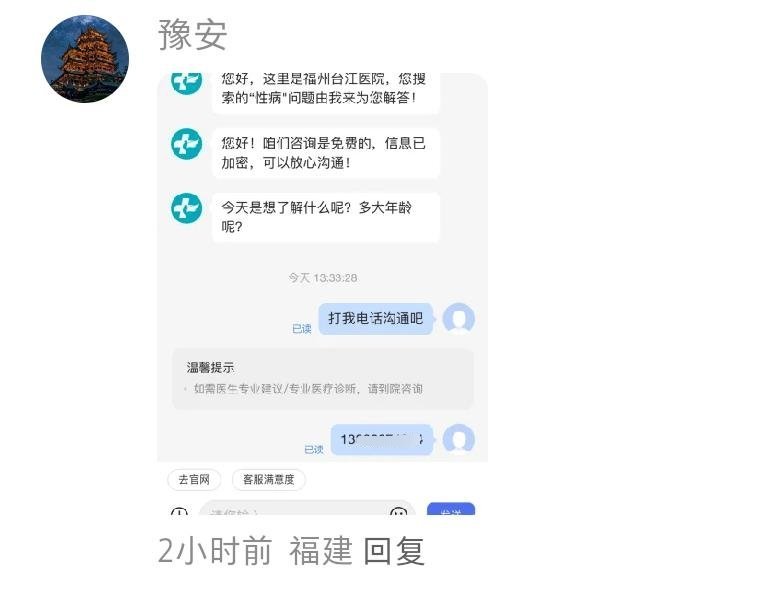Select the blurred phone number bubble
The image size is (783, 590).
click(x=382, y=439)
